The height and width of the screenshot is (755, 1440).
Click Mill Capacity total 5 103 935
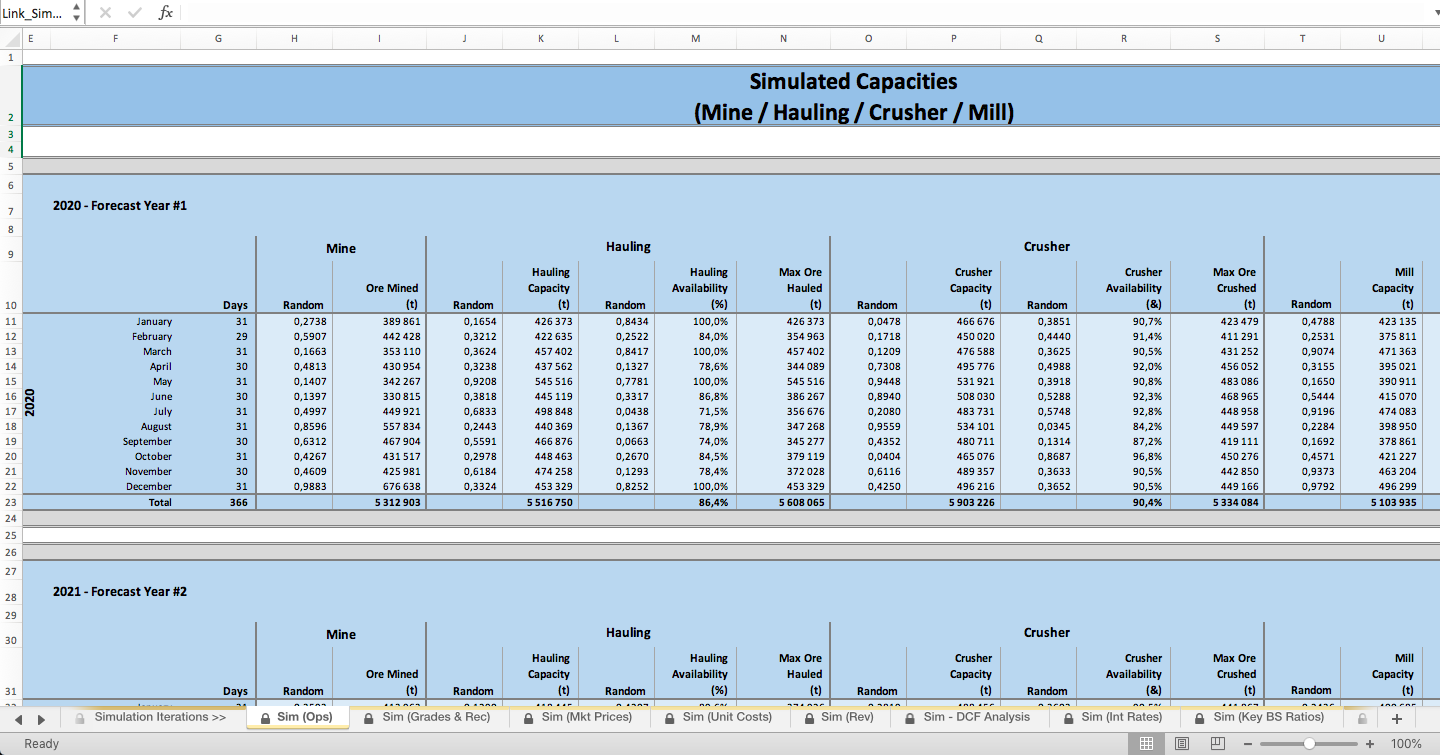[1392, 502]
